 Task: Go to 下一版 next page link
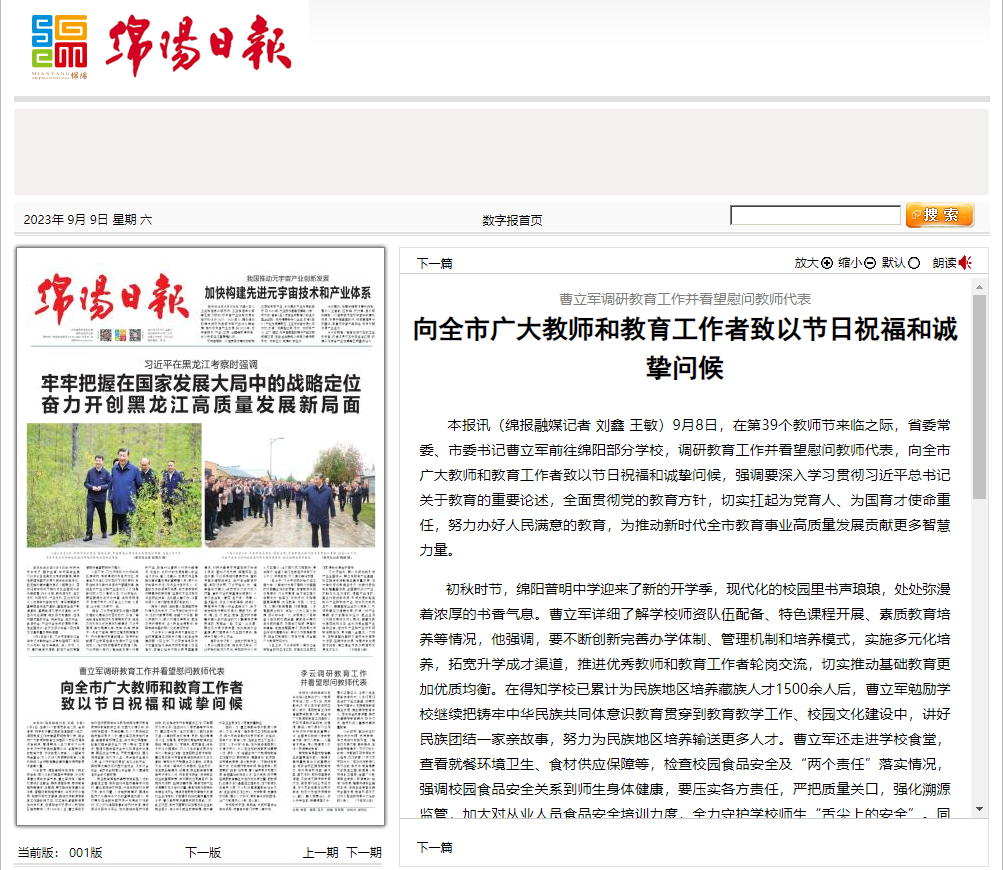[x=203, y=853]
